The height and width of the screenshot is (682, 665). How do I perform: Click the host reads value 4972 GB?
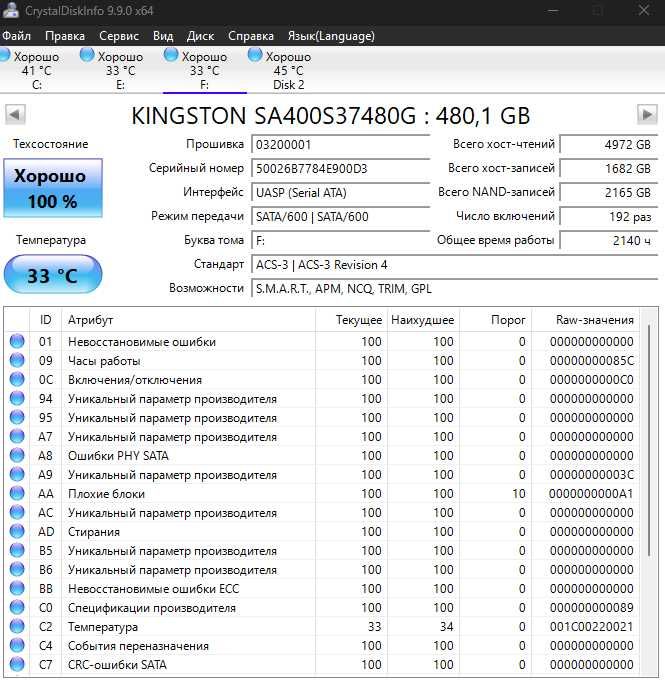(x=609, y=144)
